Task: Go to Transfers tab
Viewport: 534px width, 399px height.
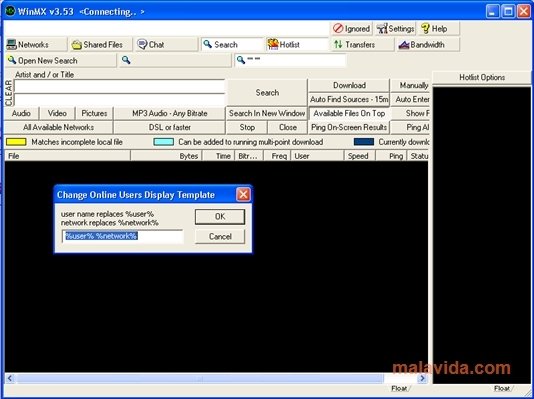Action: point(363,45)
